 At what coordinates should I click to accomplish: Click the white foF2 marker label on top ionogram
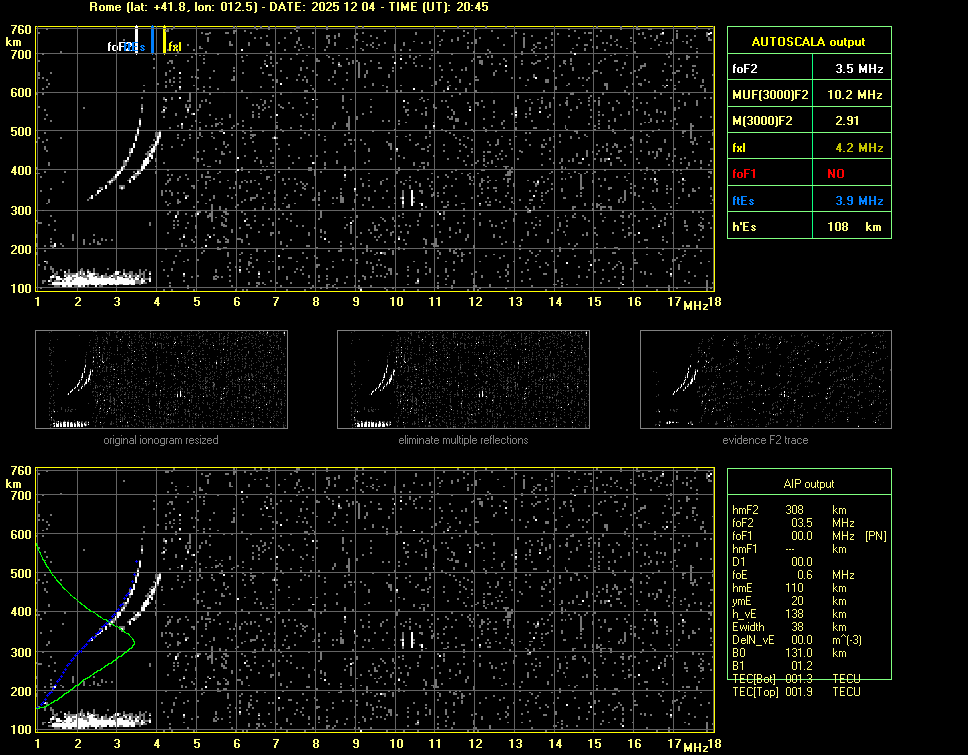tap(118, 46)
